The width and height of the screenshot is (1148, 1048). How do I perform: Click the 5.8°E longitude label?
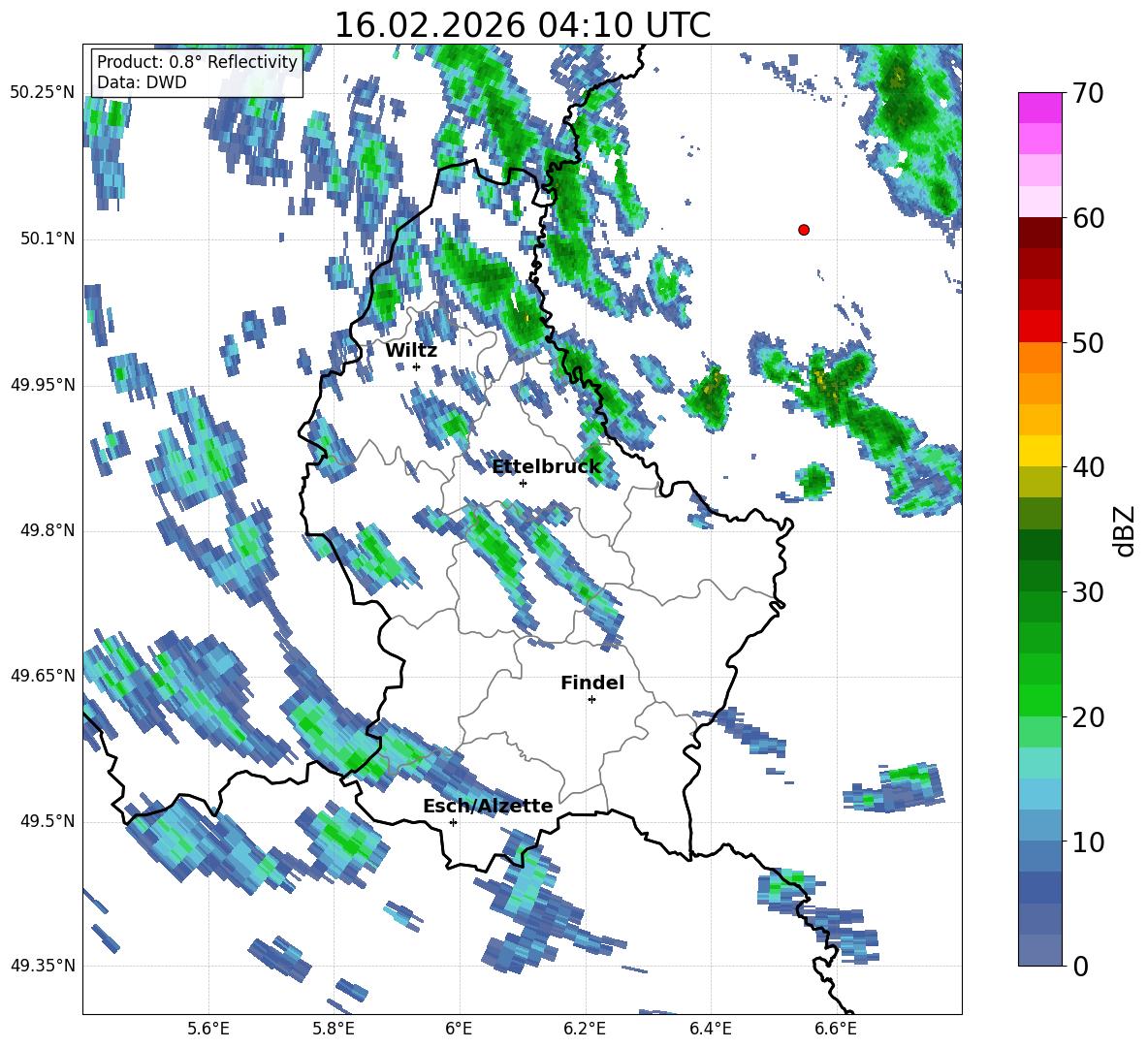334,1029
